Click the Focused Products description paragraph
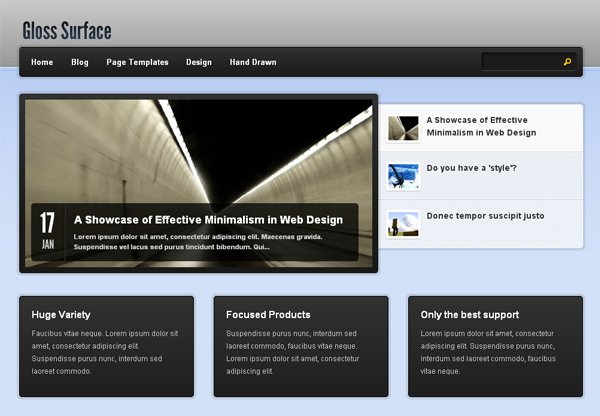 [x=292, y=352]
